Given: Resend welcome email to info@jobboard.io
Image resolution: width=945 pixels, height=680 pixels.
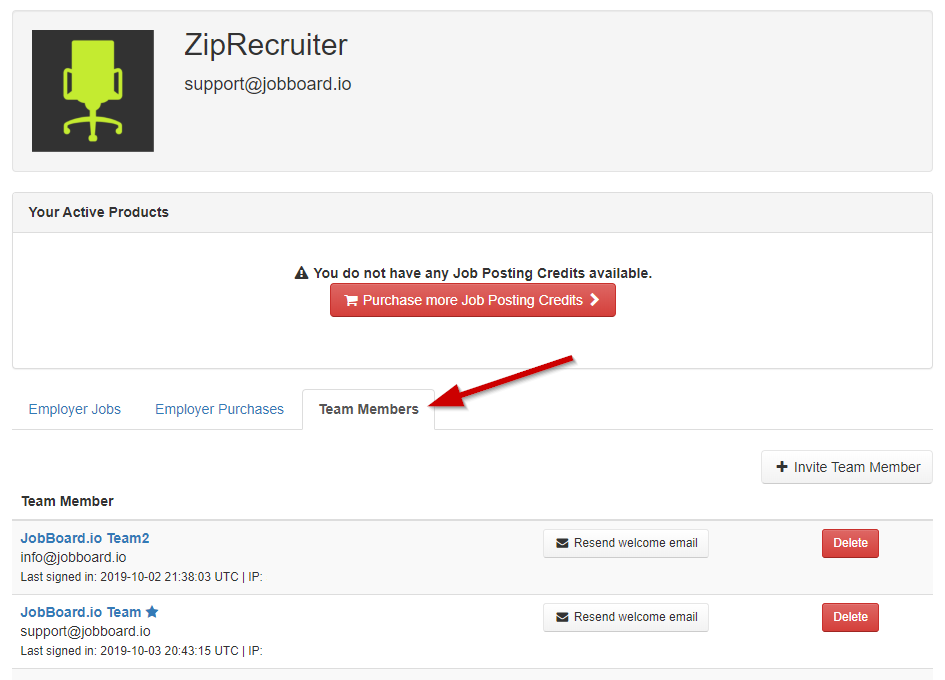Looking at the screenshot, I should (626, 543).
